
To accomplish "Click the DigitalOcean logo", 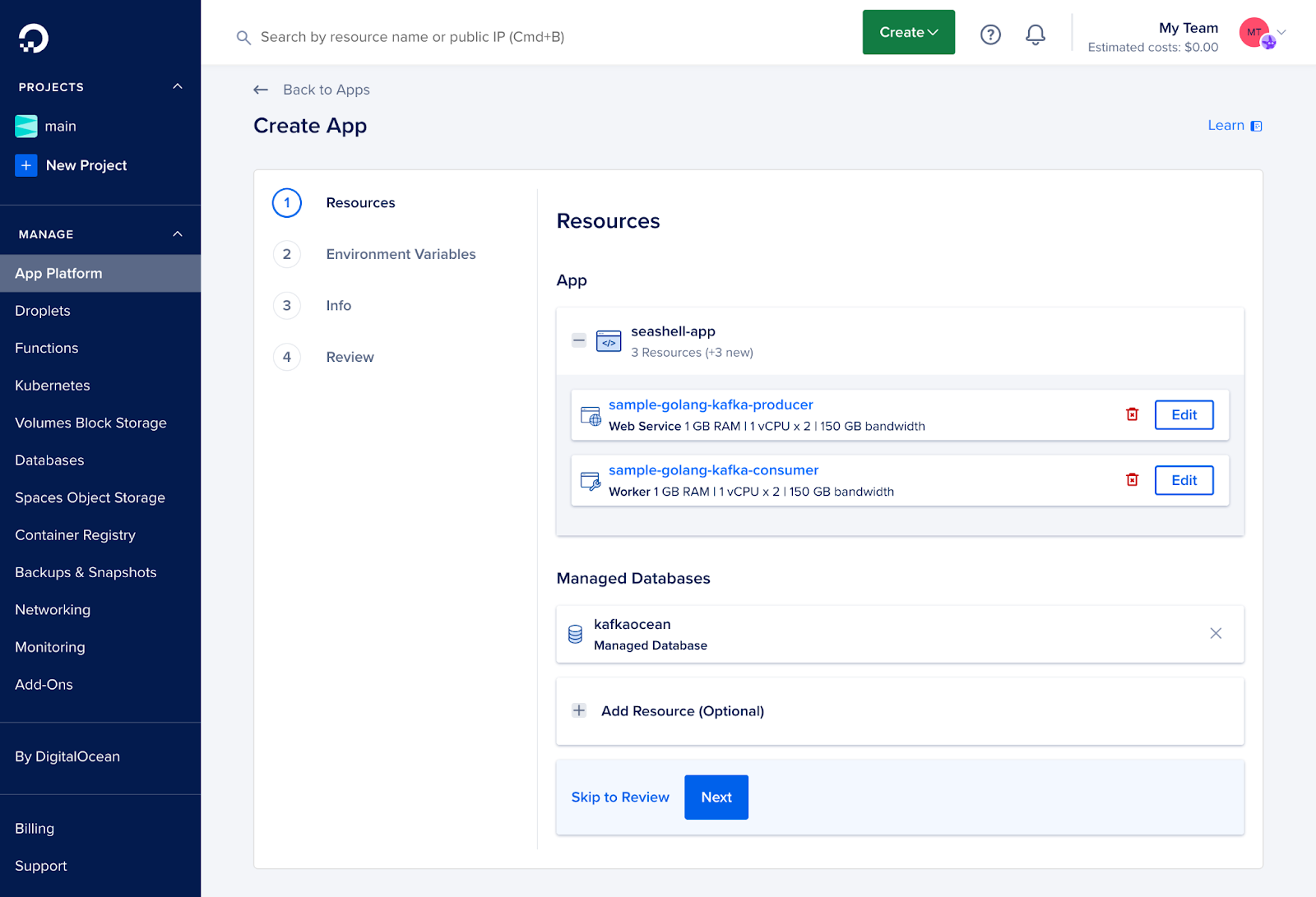I will (x=32, y=36).
